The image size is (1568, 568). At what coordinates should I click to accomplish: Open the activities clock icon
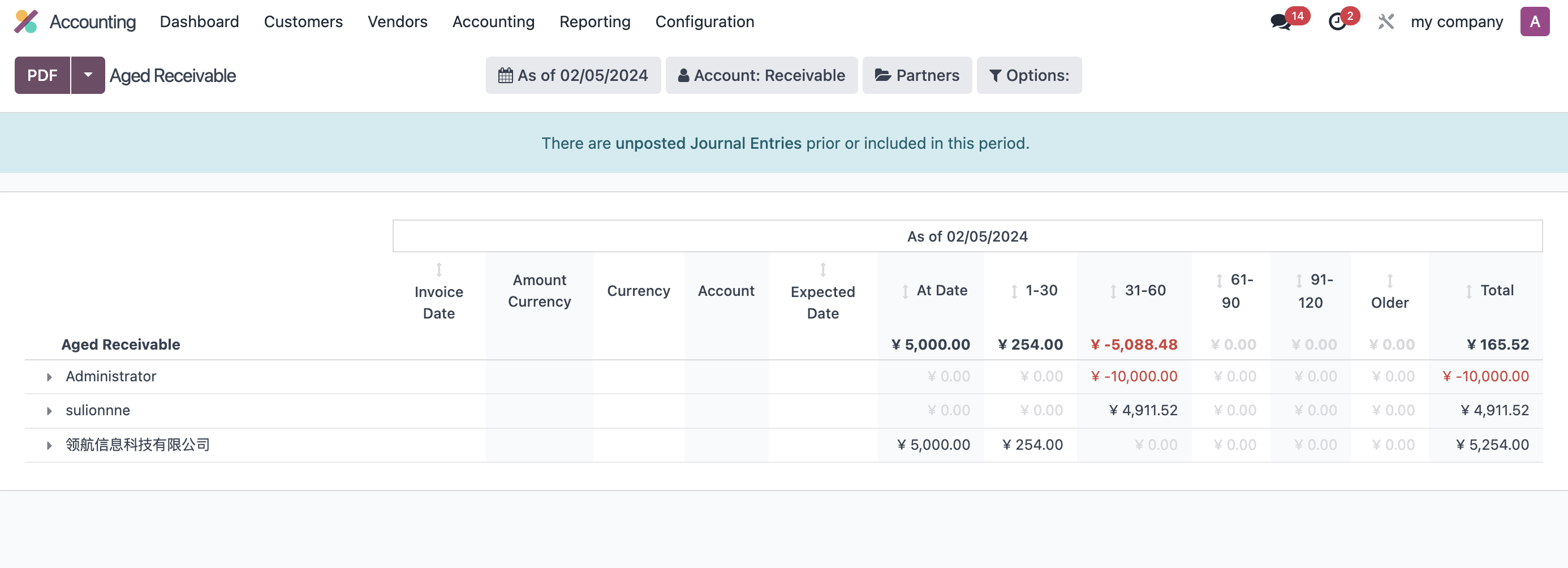click(x=1337, y=22)
